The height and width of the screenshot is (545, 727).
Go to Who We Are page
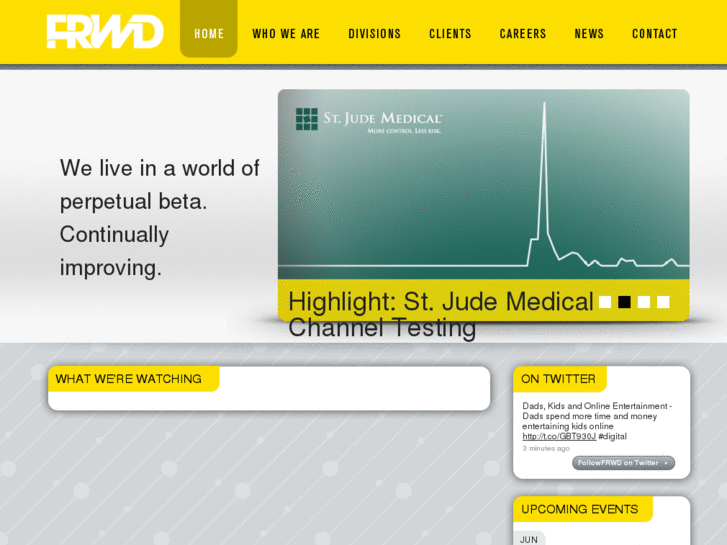(x=286, y=34)
